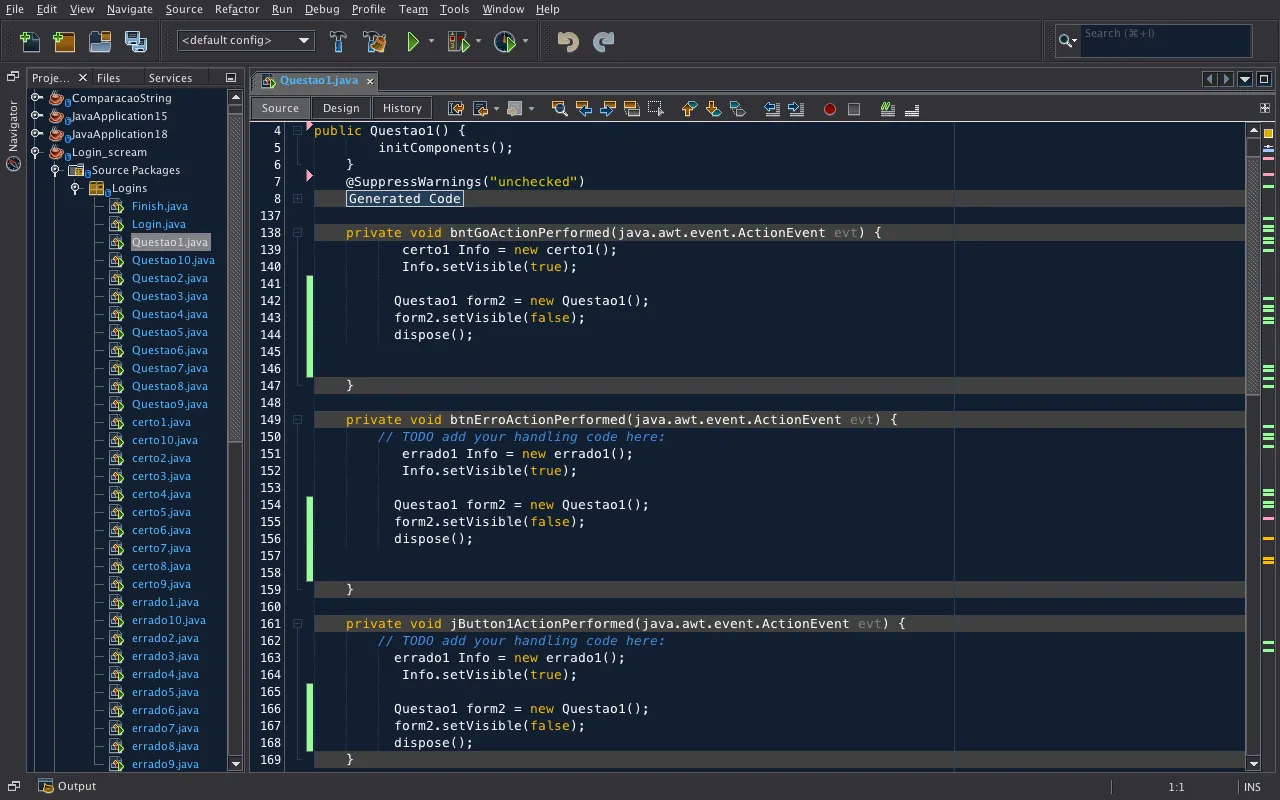Expand the Generated Code fold
1280x800 pixels.
point(297,199)
